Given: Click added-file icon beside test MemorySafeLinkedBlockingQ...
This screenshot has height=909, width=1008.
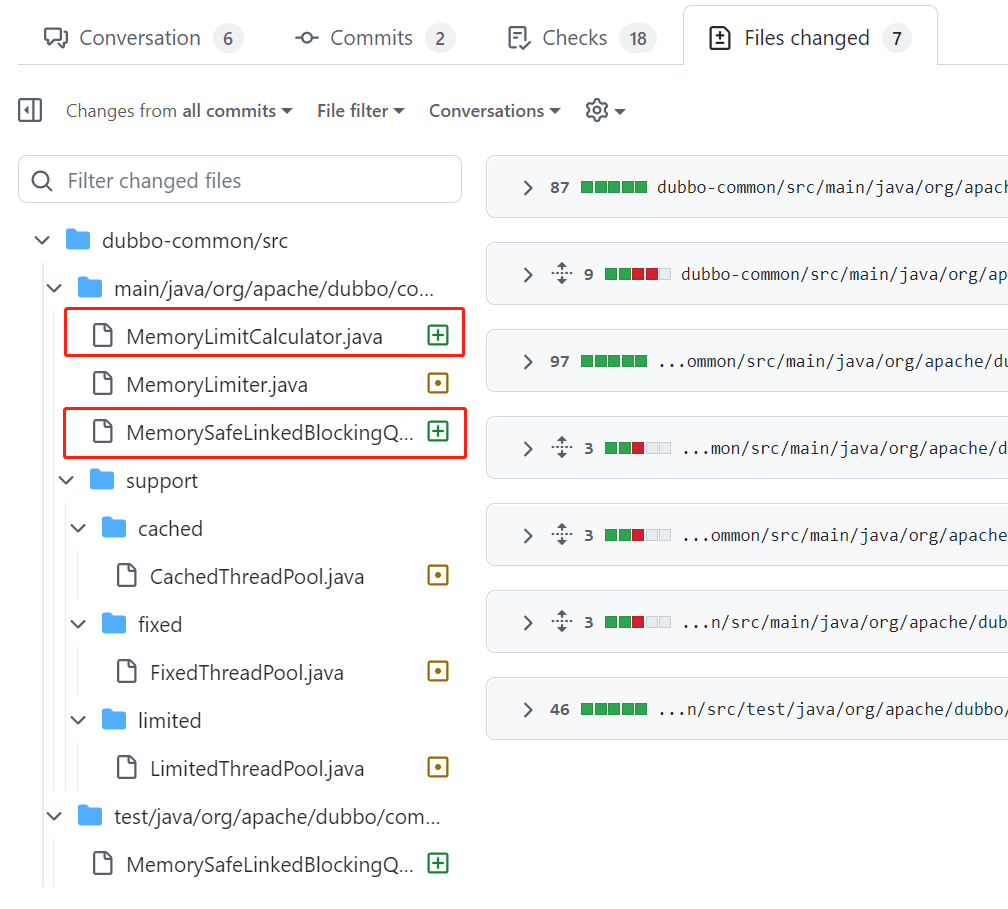Looking at the screenshot, I should (438, 863).
